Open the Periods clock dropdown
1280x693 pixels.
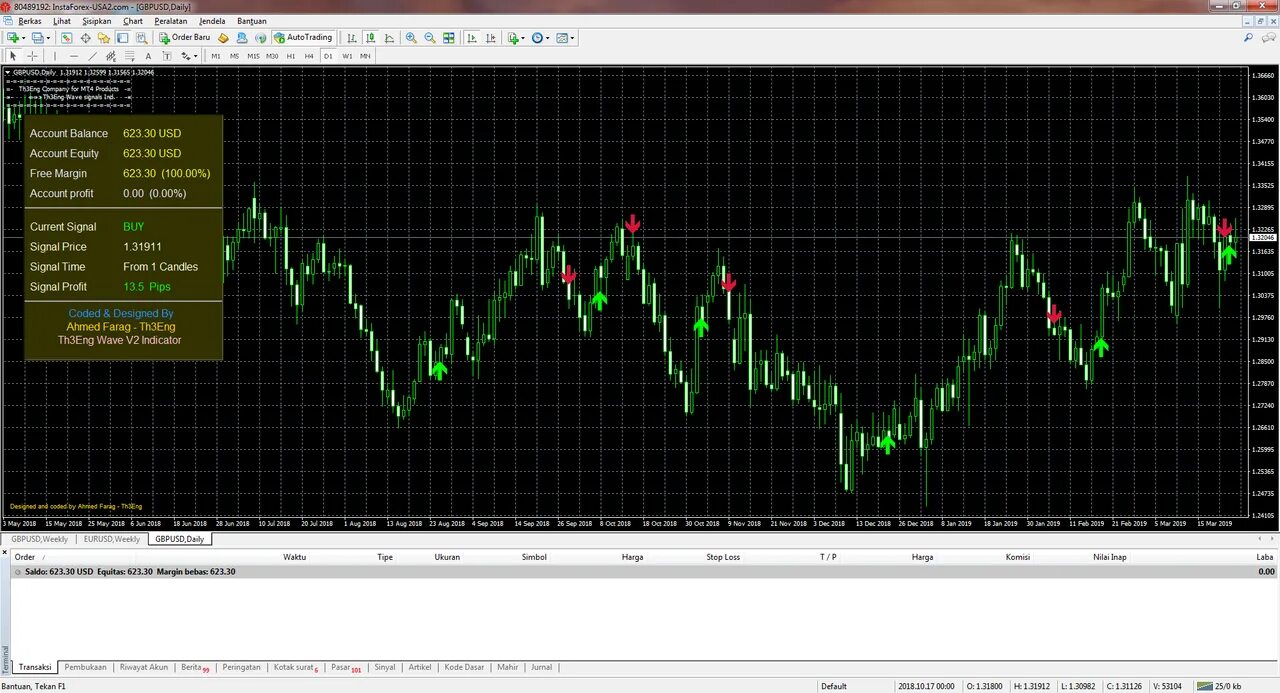click(541, 38)
